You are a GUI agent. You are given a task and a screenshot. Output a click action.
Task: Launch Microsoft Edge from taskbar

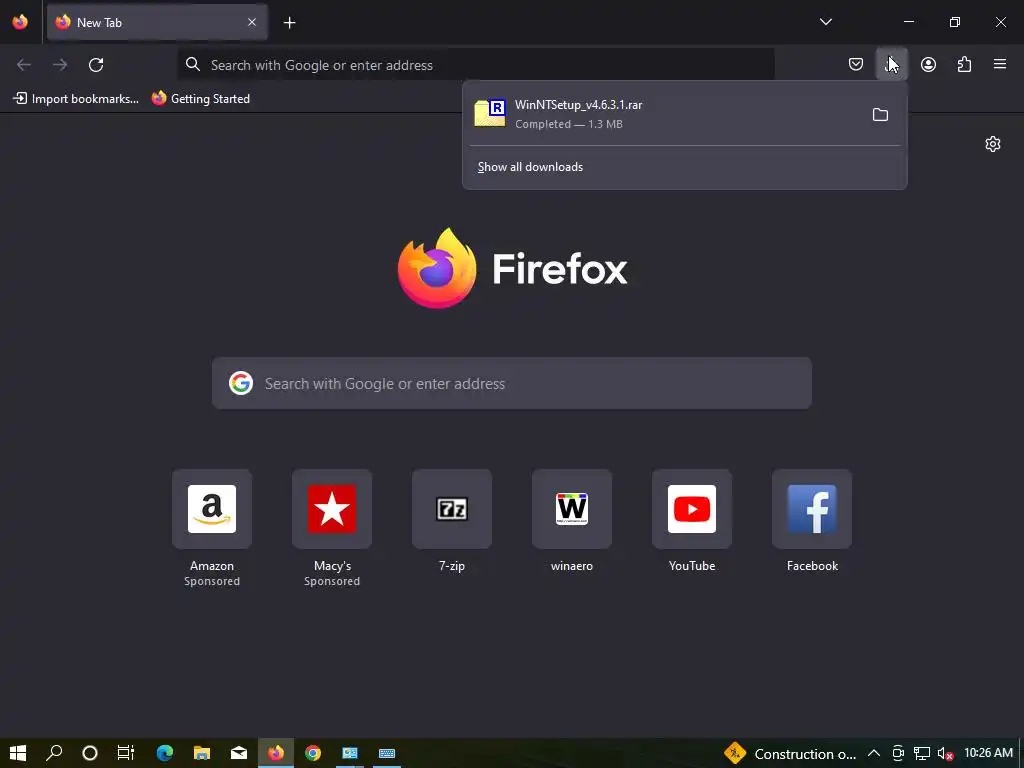165,753
